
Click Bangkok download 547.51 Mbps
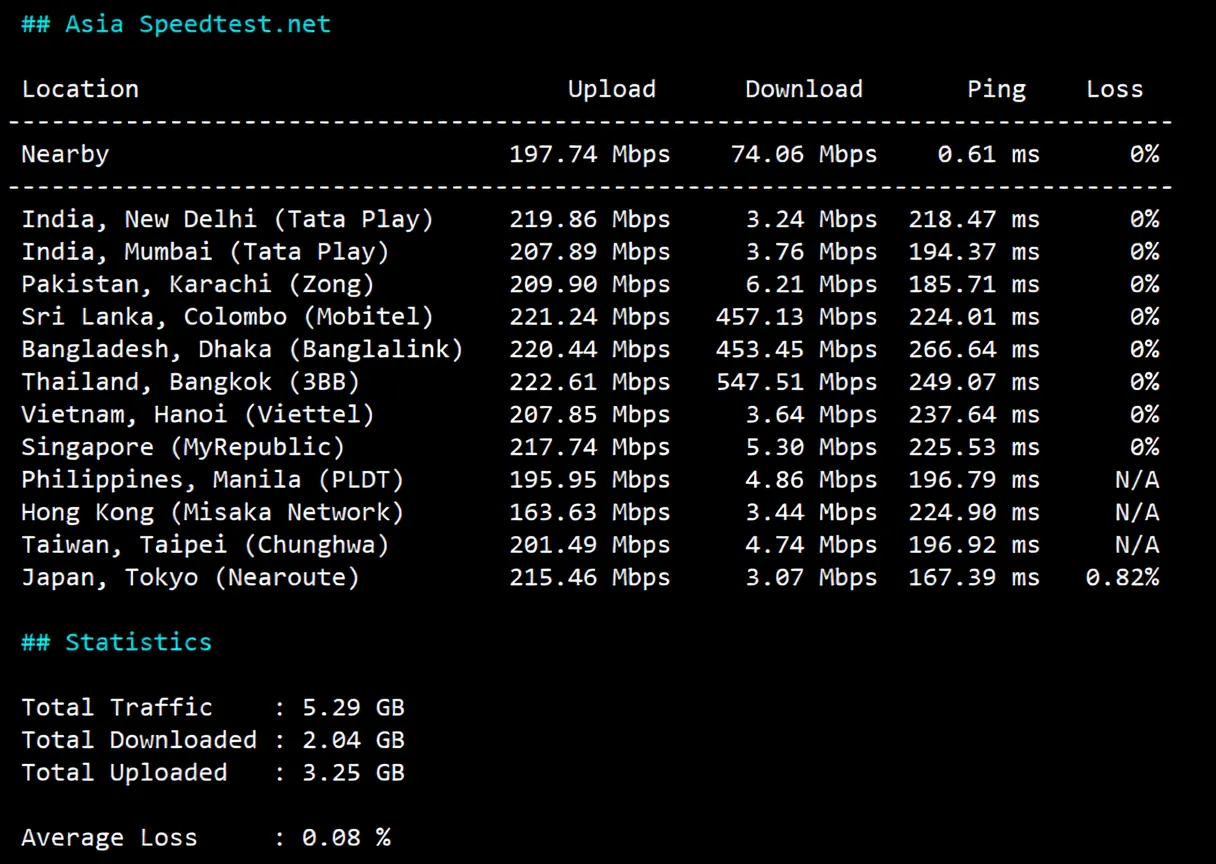click(x=797, y=382)
